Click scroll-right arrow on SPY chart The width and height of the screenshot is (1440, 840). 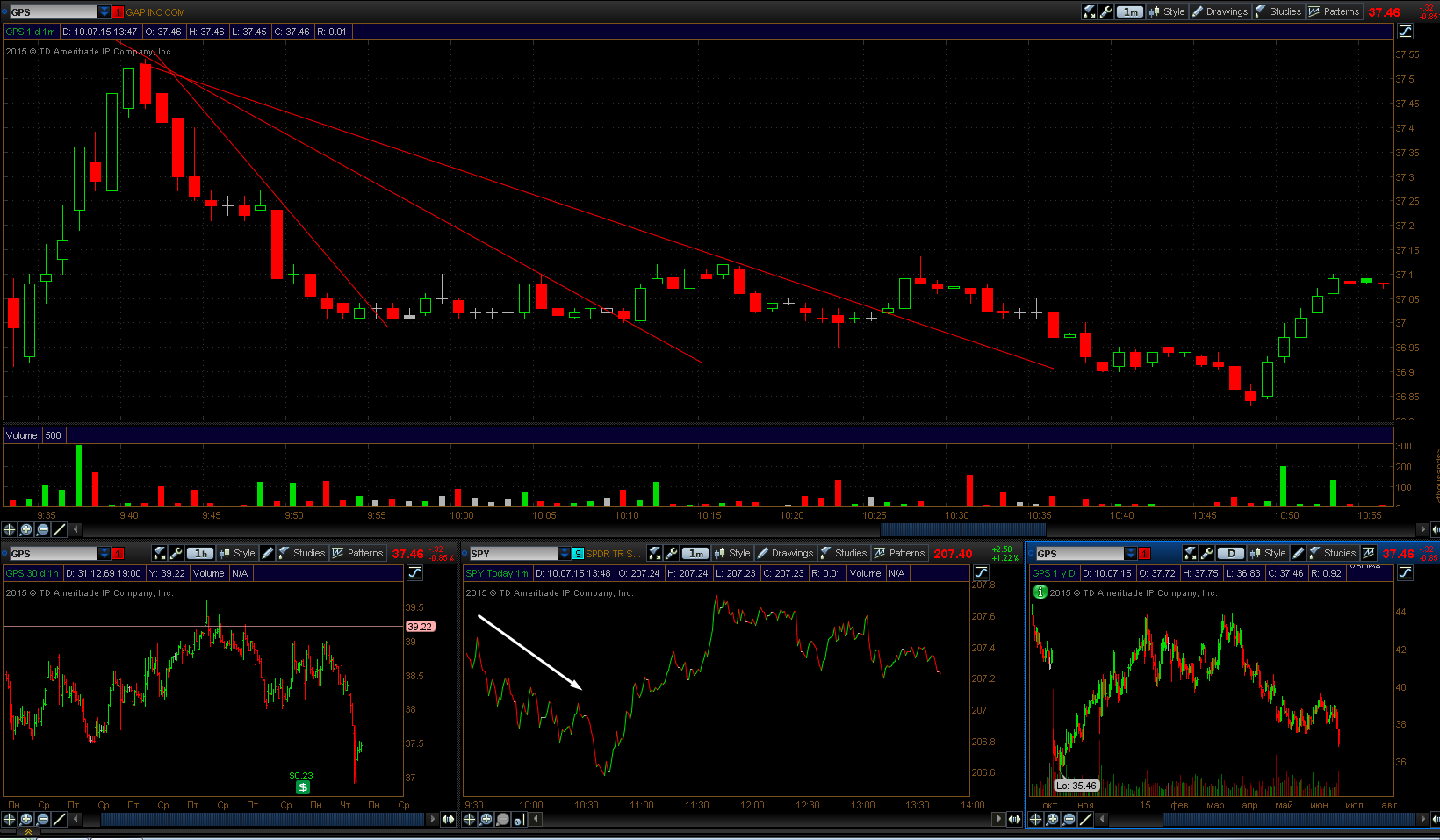pos(997,819)
